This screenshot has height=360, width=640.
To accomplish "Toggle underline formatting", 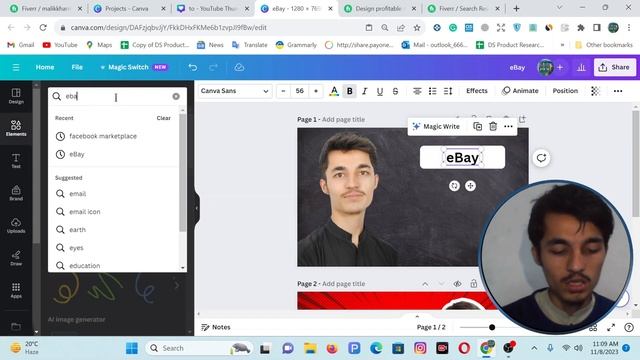I will (x=380, y=91).
